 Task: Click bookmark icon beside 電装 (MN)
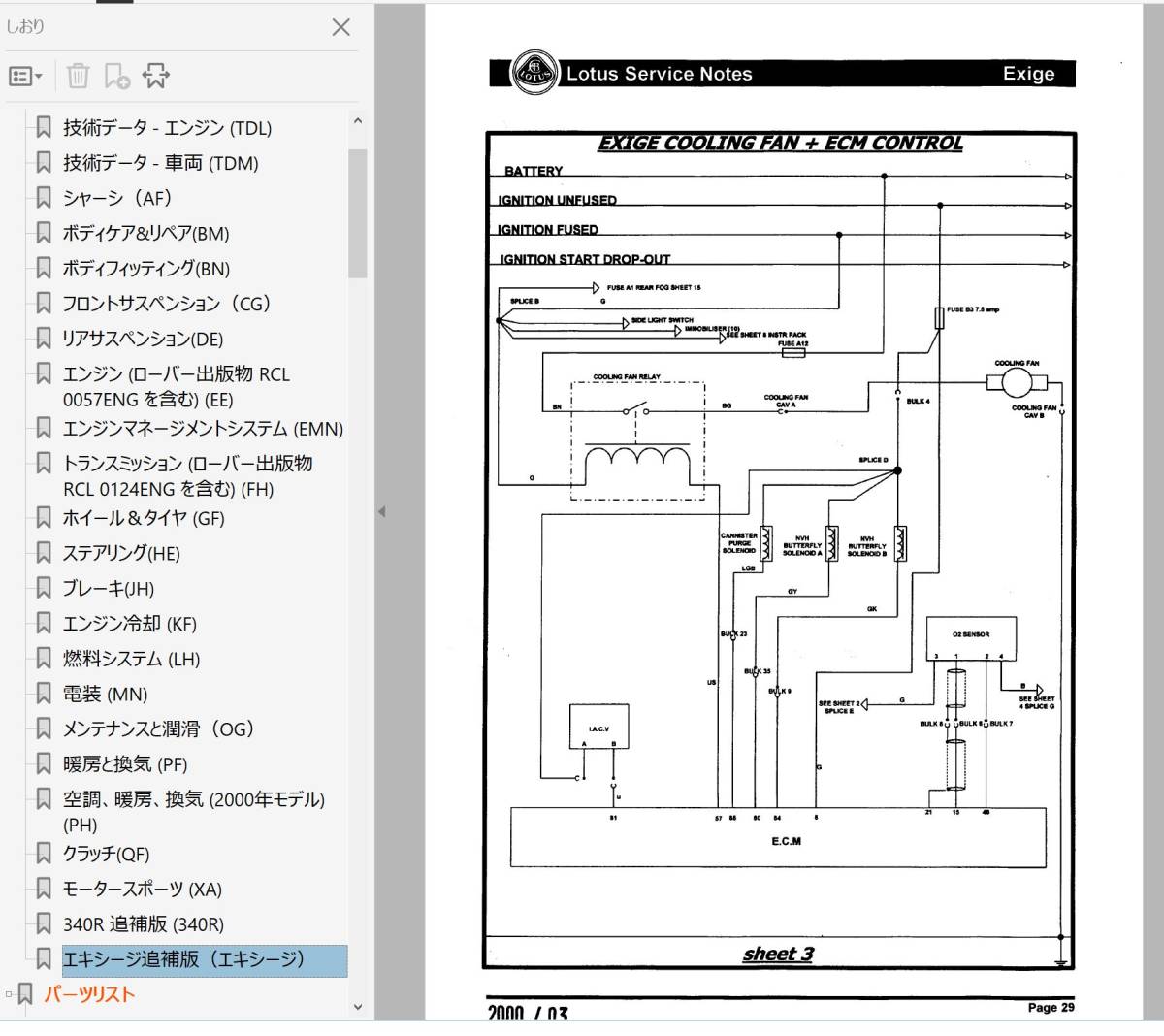[x=44, y=694]
